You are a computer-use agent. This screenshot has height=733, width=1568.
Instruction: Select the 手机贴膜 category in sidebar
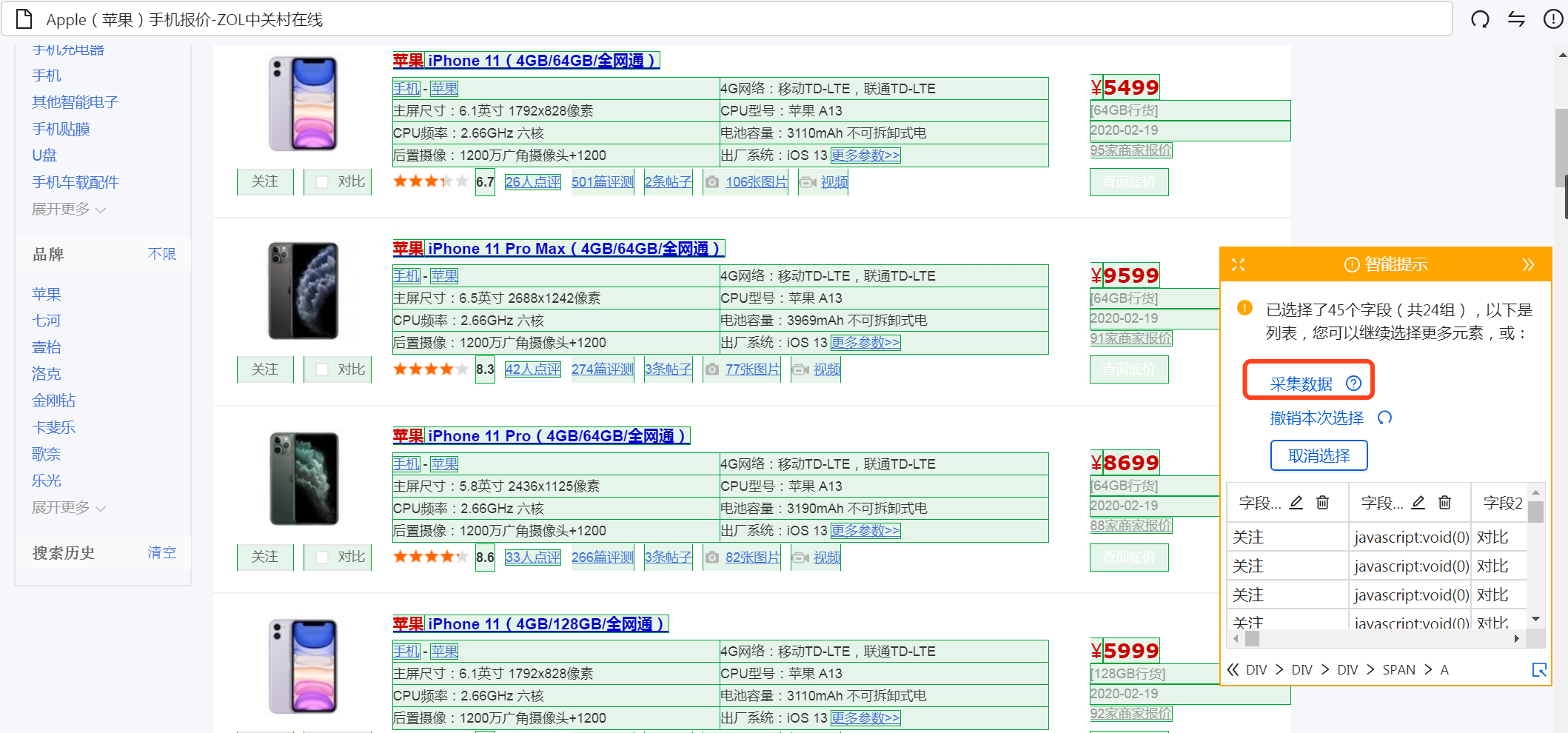pos(61,129)
